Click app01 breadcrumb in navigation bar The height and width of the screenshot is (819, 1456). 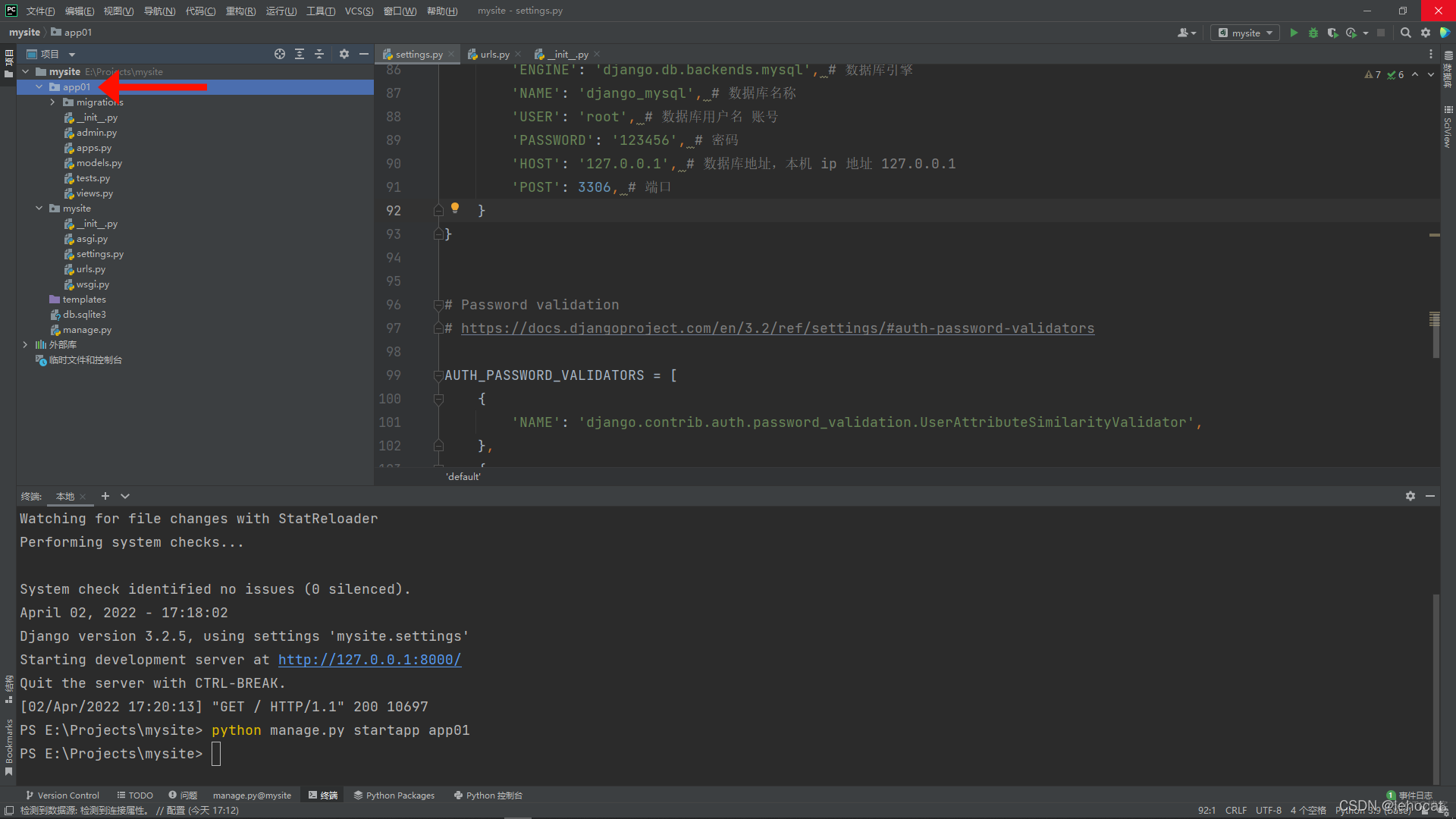(x=71, y=33)
